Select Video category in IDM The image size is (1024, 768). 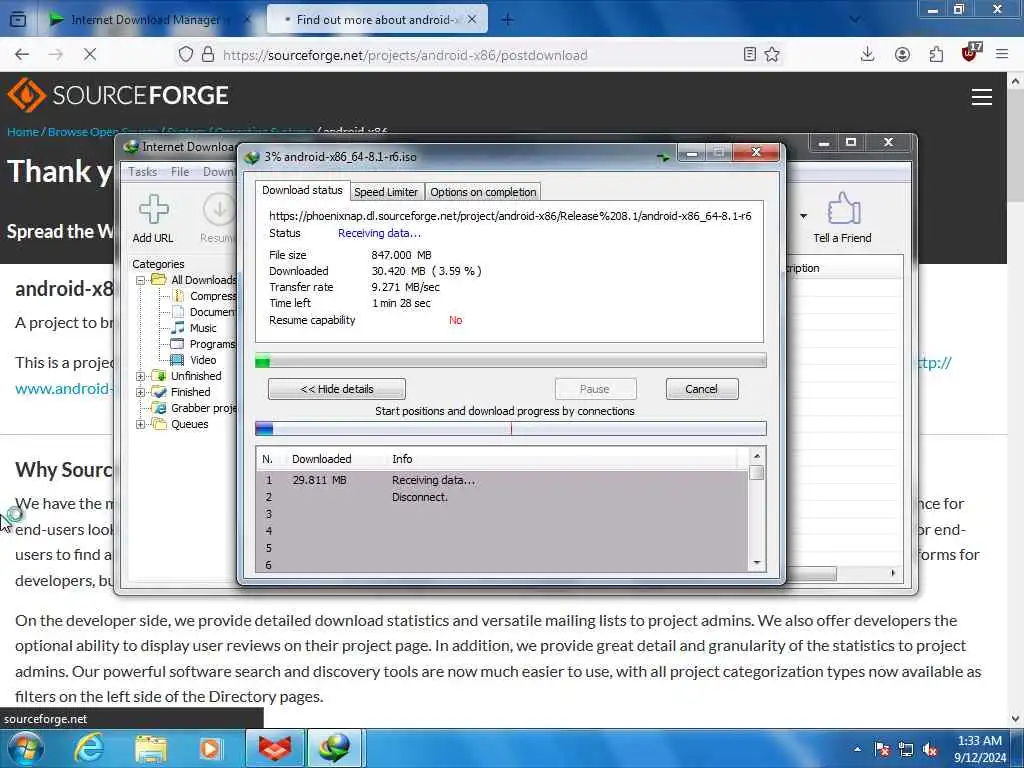pyautogui.click(x=203, y=360)
